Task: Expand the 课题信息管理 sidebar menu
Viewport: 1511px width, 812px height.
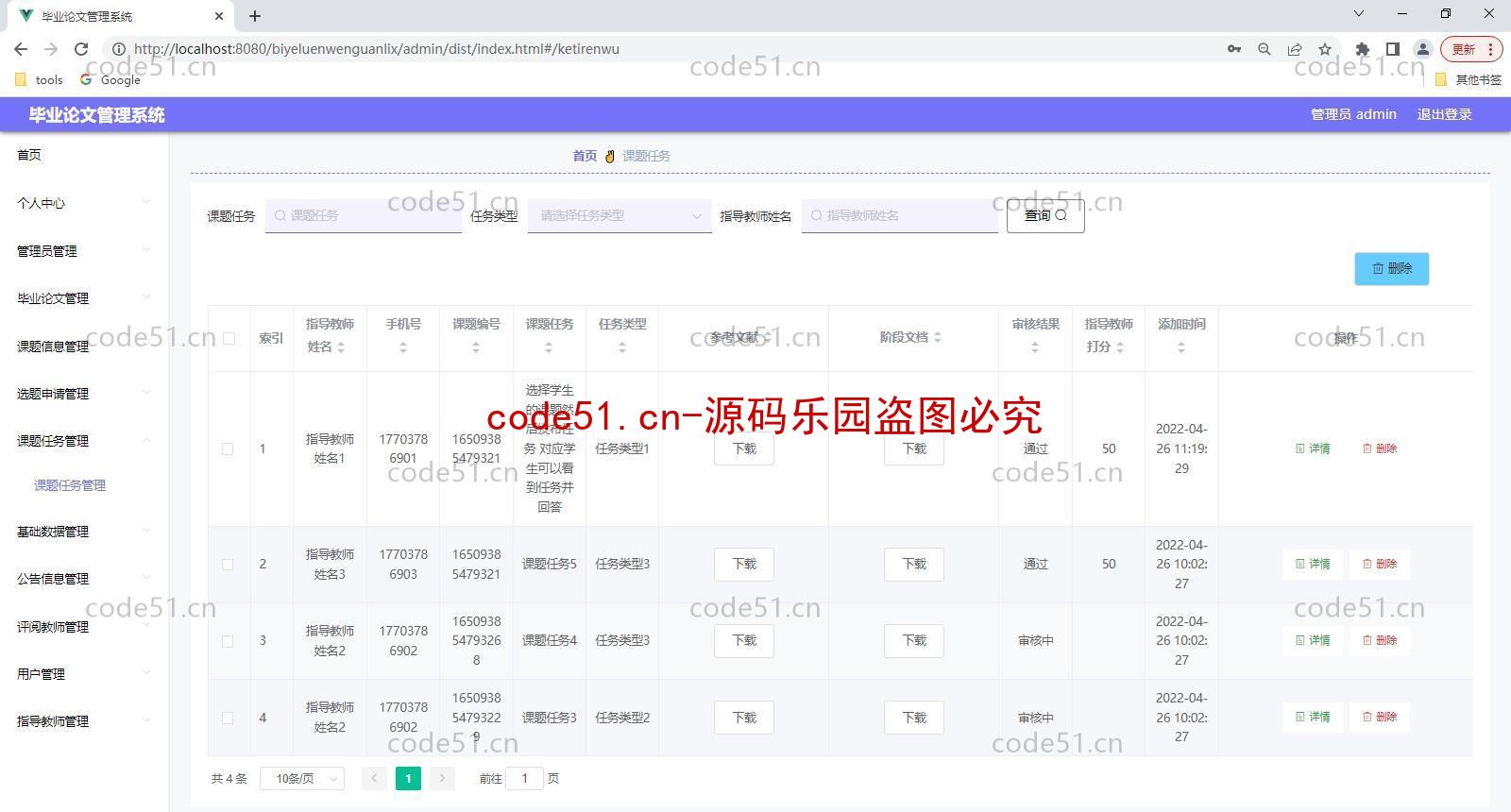Action: (84, 346)
